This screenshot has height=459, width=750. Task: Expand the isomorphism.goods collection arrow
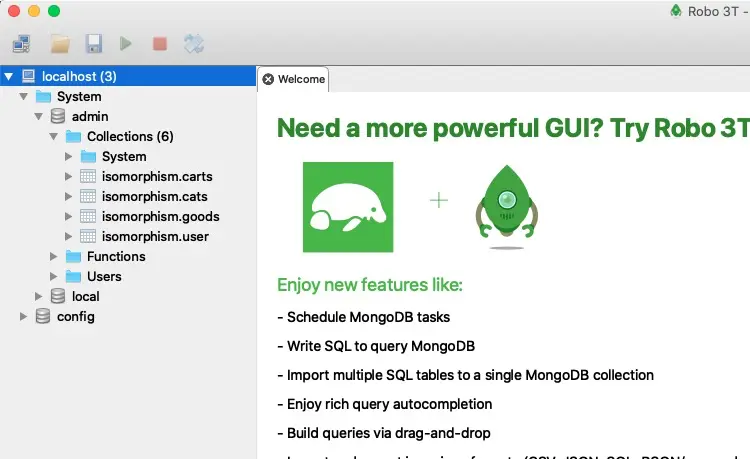pyautogui.click(x=68, y=217)
